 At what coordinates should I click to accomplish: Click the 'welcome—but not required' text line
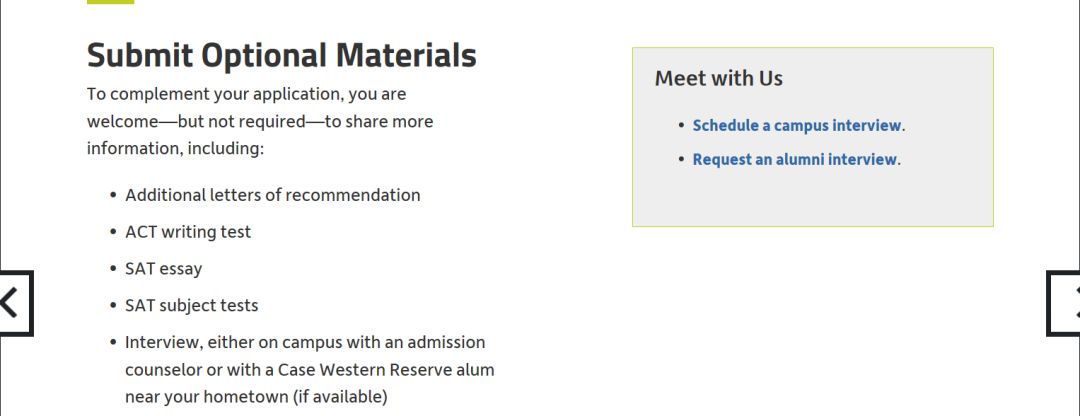click(x=260, y=122)
